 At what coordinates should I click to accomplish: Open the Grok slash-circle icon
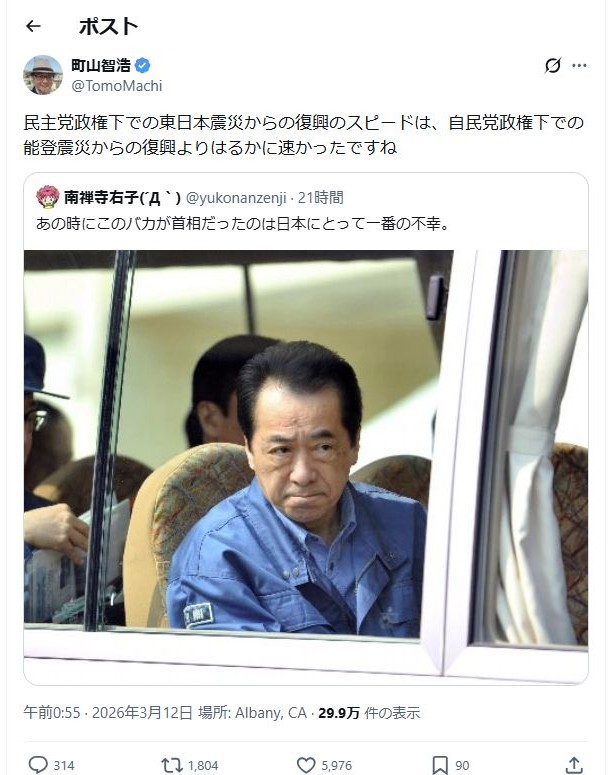[553, 65]
